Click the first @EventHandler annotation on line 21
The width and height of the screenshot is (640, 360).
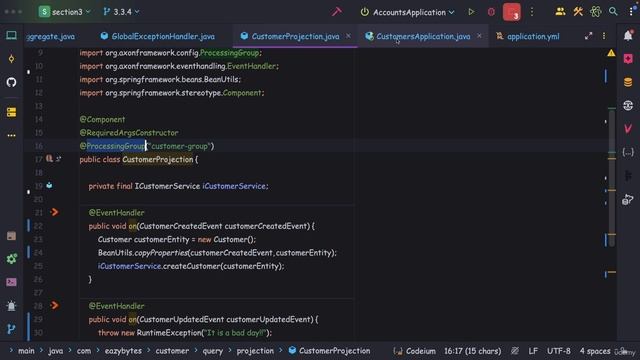[x=116, y=213]
